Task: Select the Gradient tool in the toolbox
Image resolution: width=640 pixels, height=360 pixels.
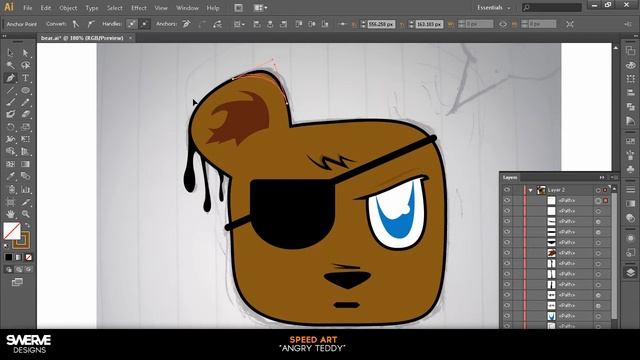Action: coord(25,164)
